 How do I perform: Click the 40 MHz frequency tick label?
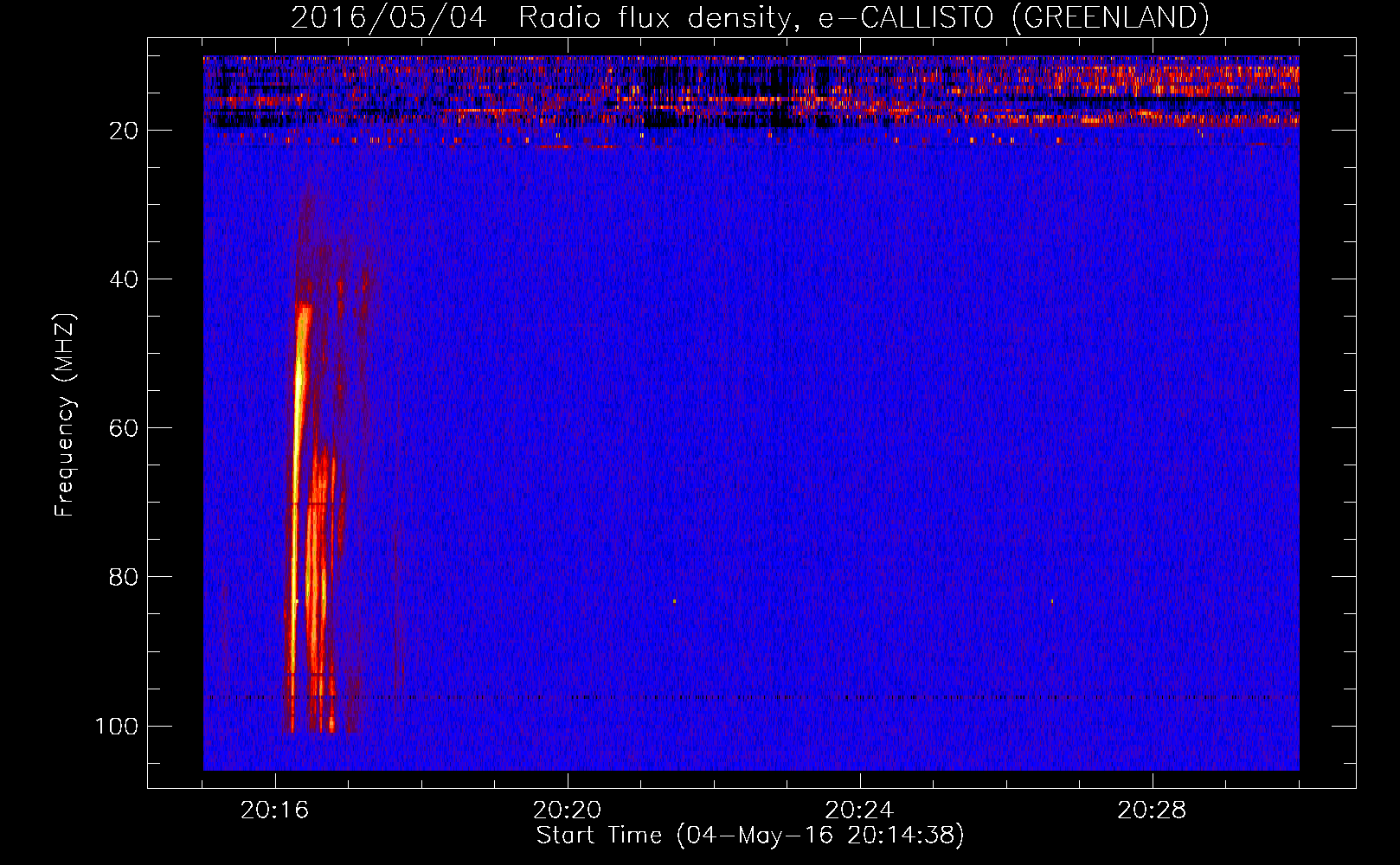click(x=124, y=279)
